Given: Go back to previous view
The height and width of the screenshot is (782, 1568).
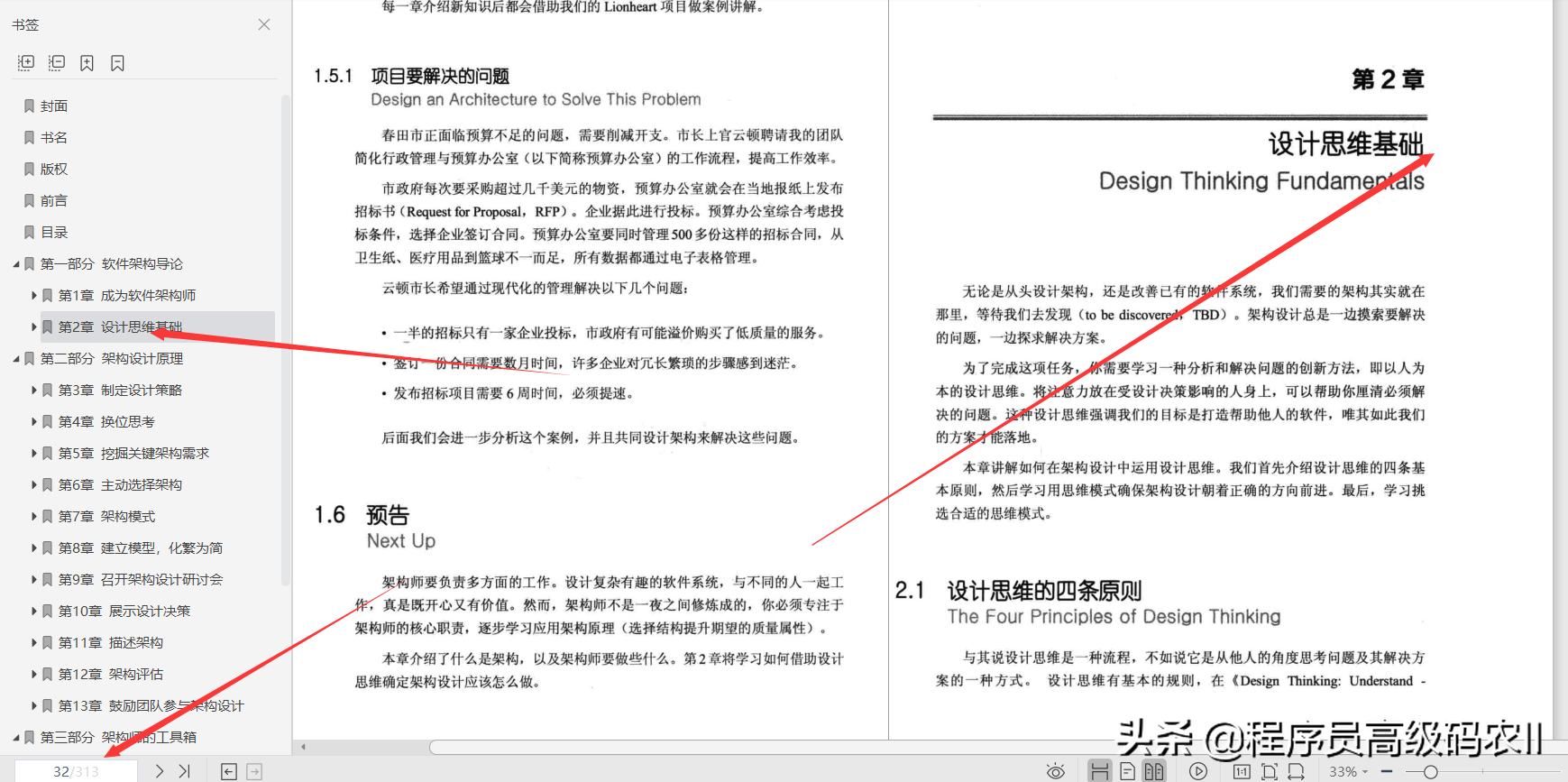Looking at the screenshot, I should [x=229, y=771].
